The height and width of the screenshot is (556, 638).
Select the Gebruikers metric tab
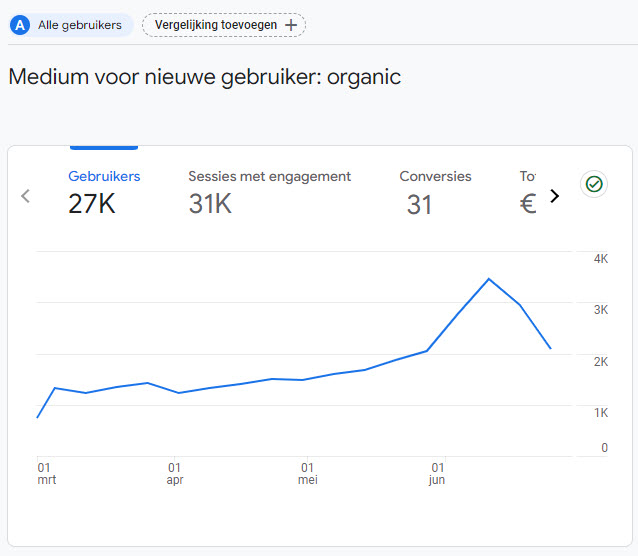(104, 191)
